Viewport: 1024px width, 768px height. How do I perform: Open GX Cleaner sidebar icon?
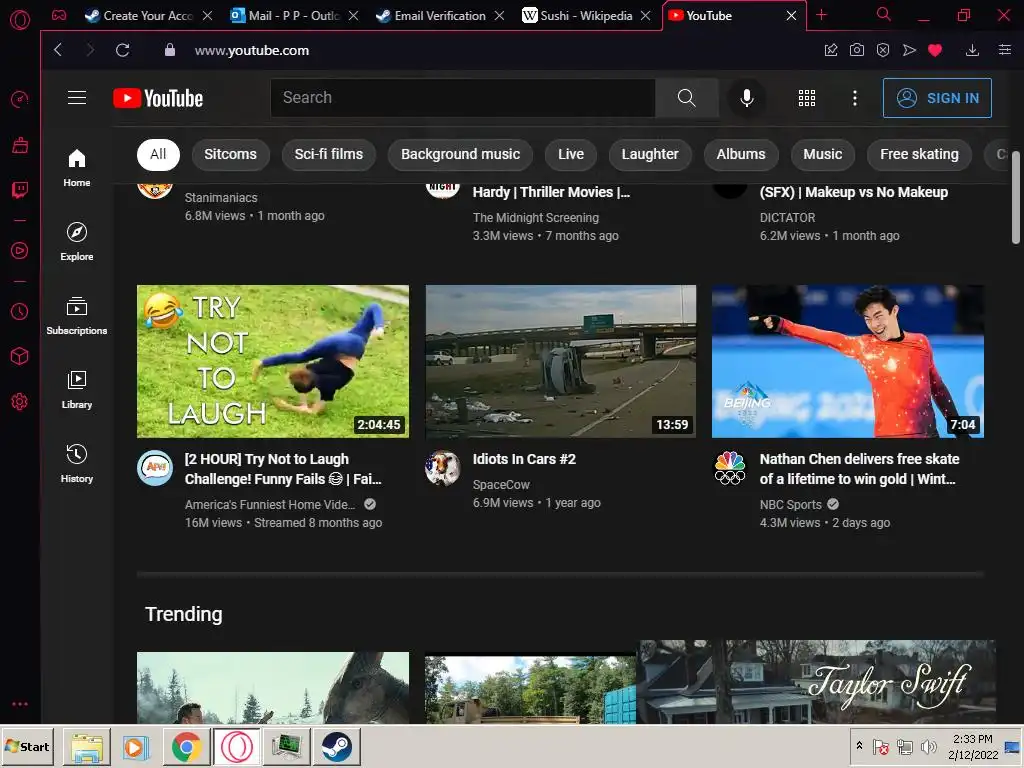click(x=20, y=145)
